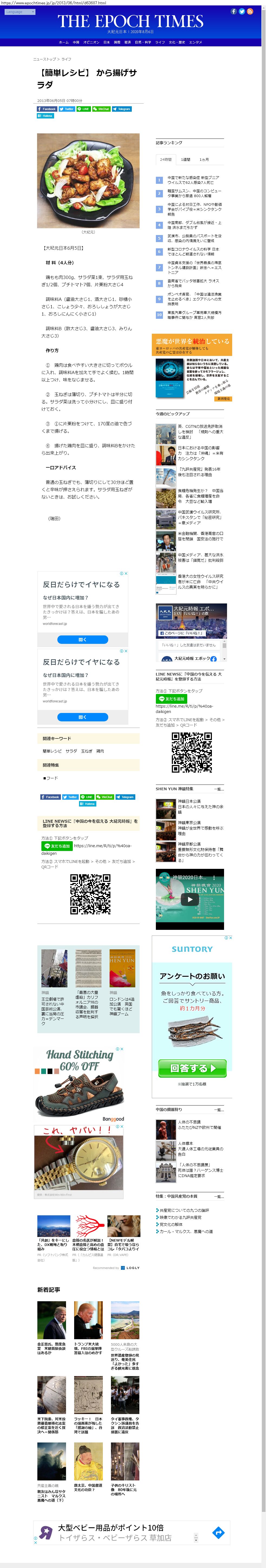Click the QR code below the article

90,894
